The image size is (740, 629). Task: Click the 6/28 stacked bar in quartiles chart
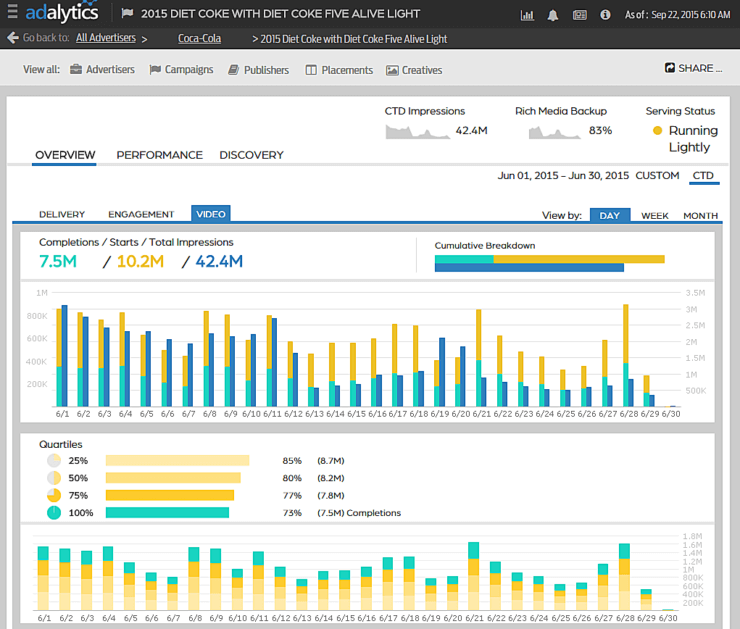624,577
